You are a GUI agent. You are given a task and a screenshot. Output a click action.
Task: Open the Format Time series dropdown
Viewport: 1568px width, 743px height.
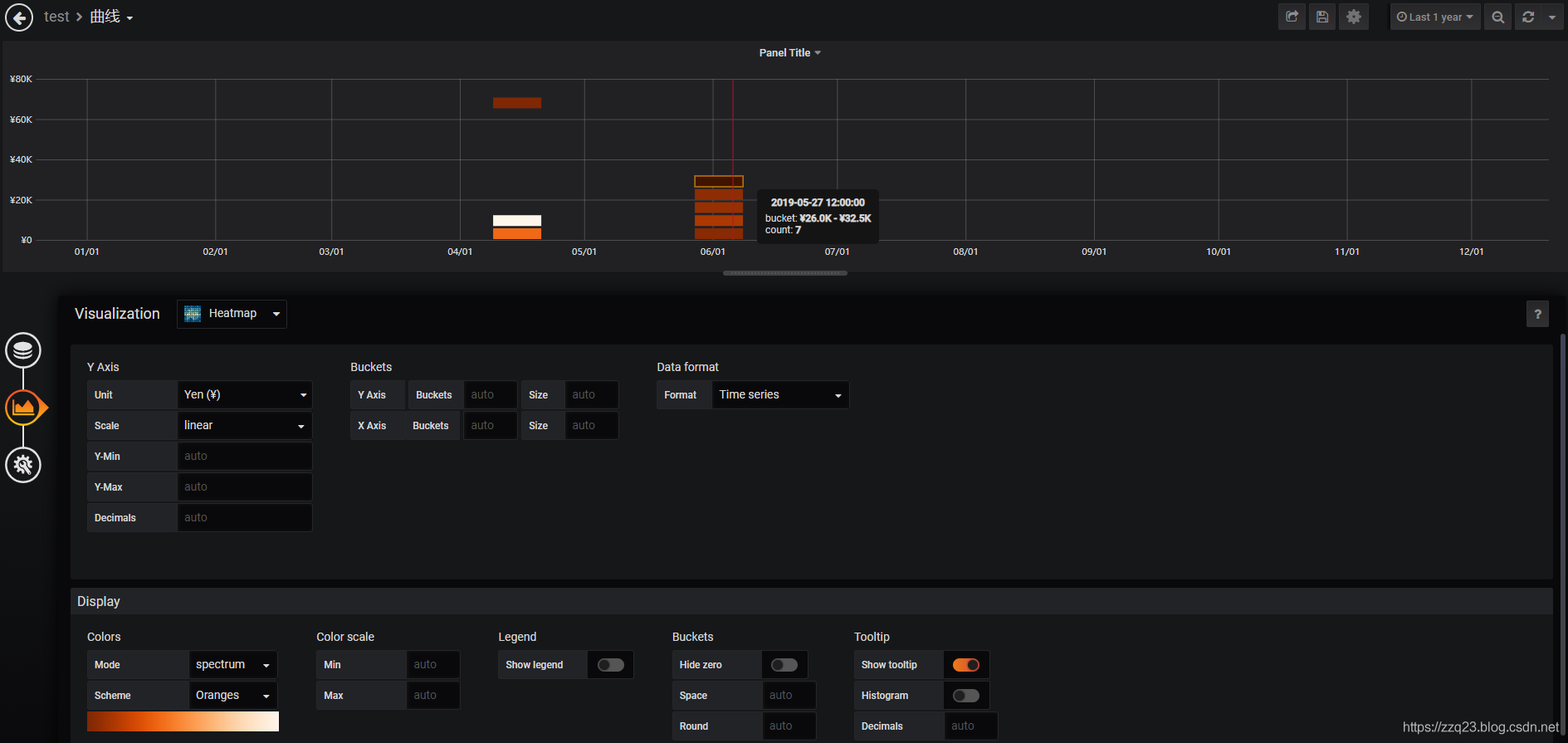(x=780, y=395)
